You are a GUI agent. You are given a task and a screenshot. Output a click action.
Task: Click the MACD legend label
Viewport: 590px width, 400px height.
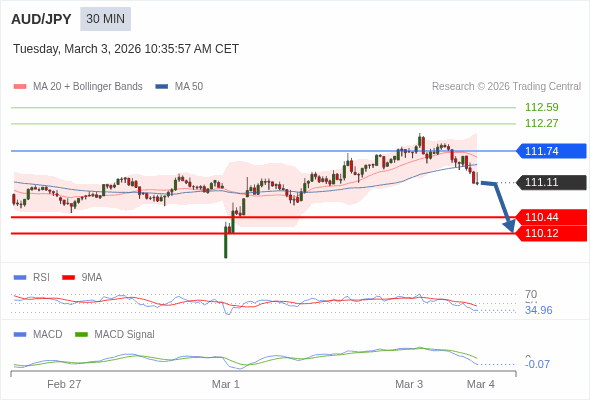coord(48,335)
